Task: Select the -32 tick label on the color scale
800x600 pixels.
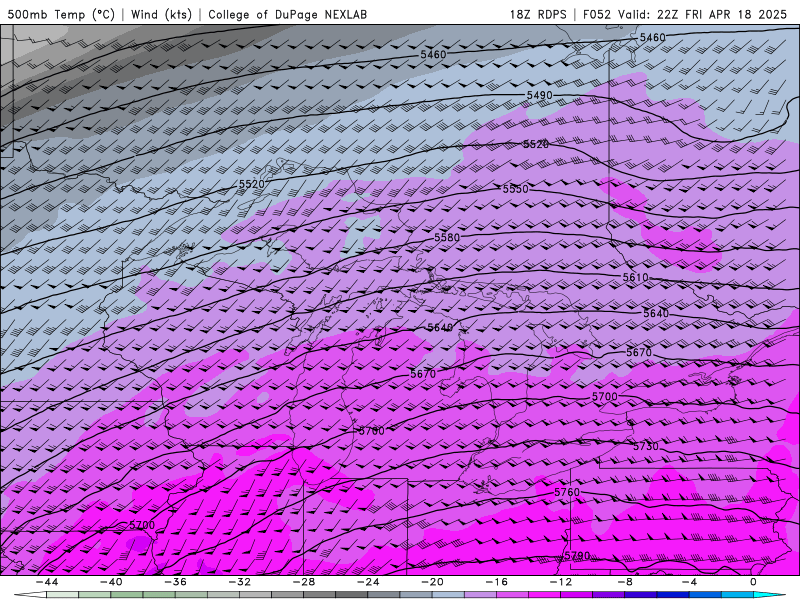Action: 239,582
